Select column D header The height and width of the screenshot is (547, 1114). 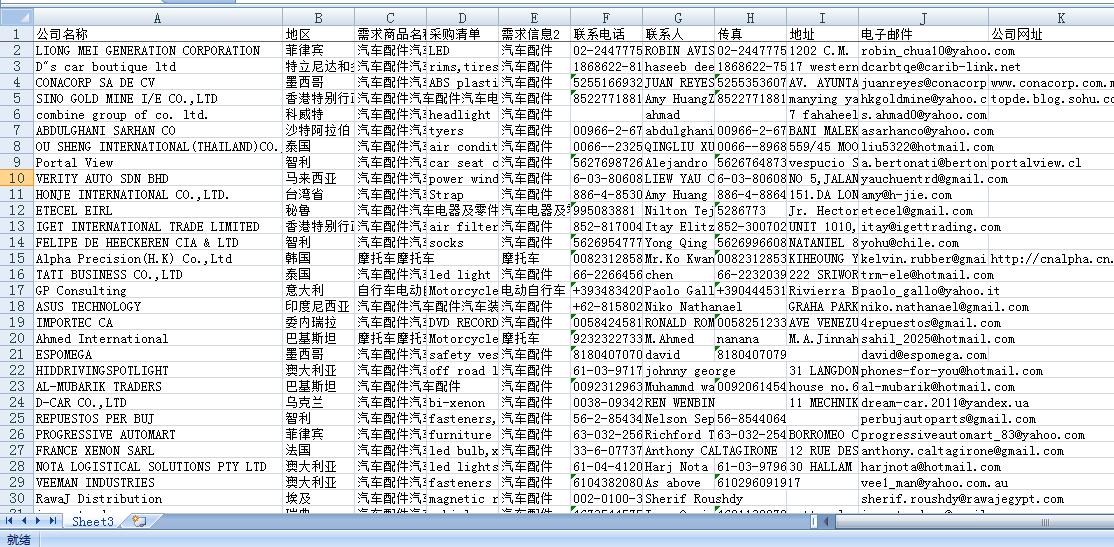463,18
